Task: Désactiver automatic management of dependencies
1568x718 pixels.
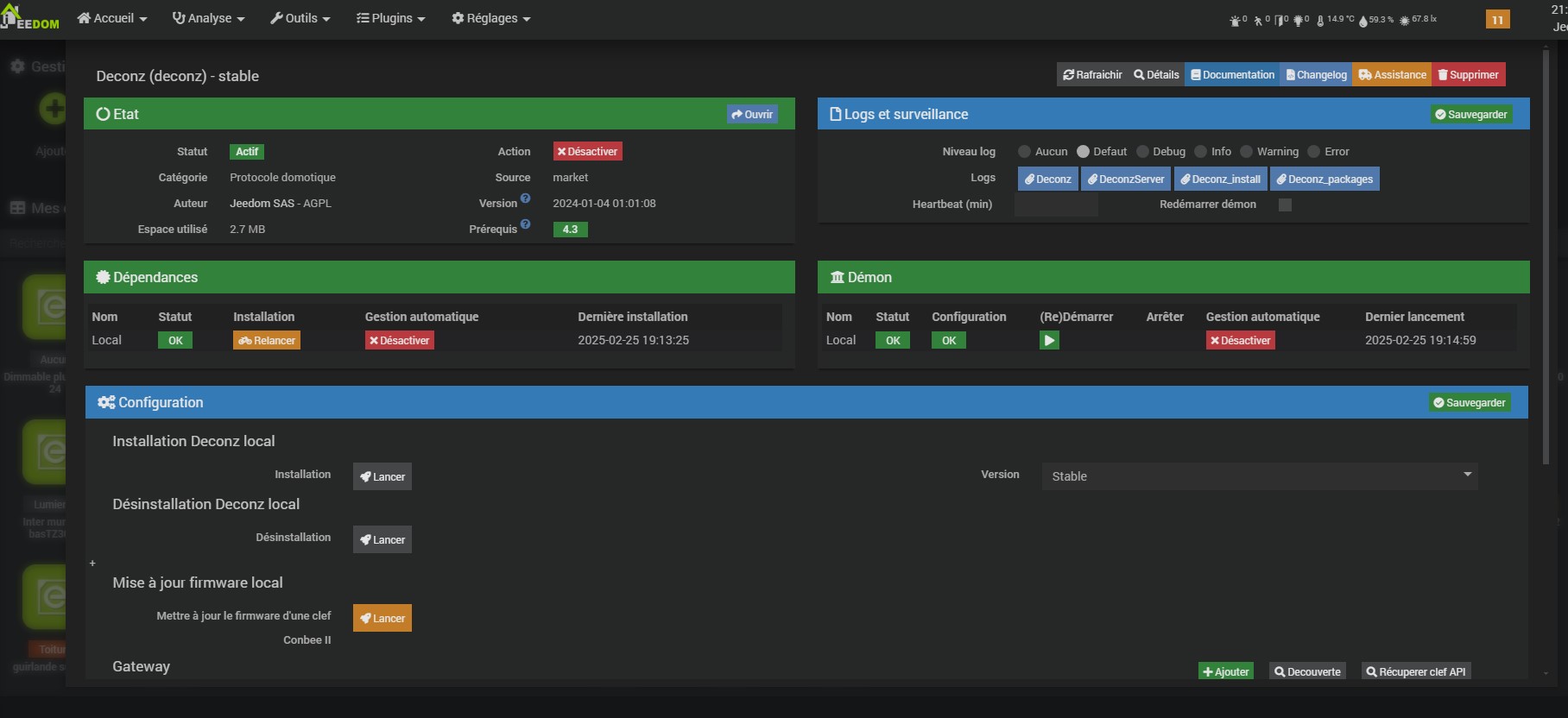Action: coord(399,341)
